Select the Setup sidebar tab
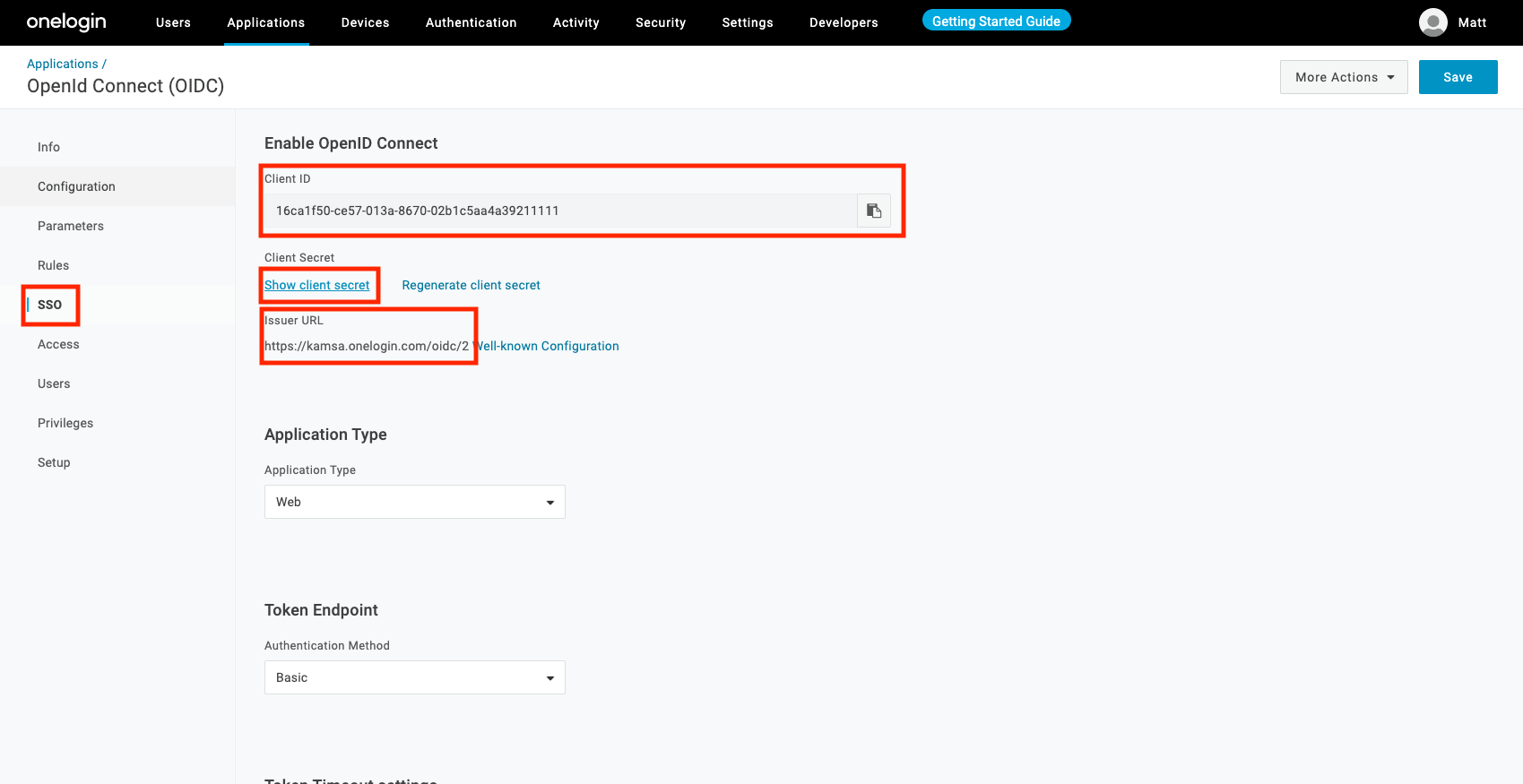This screenshot has height=784, width=1523. [x=117, y=462]
